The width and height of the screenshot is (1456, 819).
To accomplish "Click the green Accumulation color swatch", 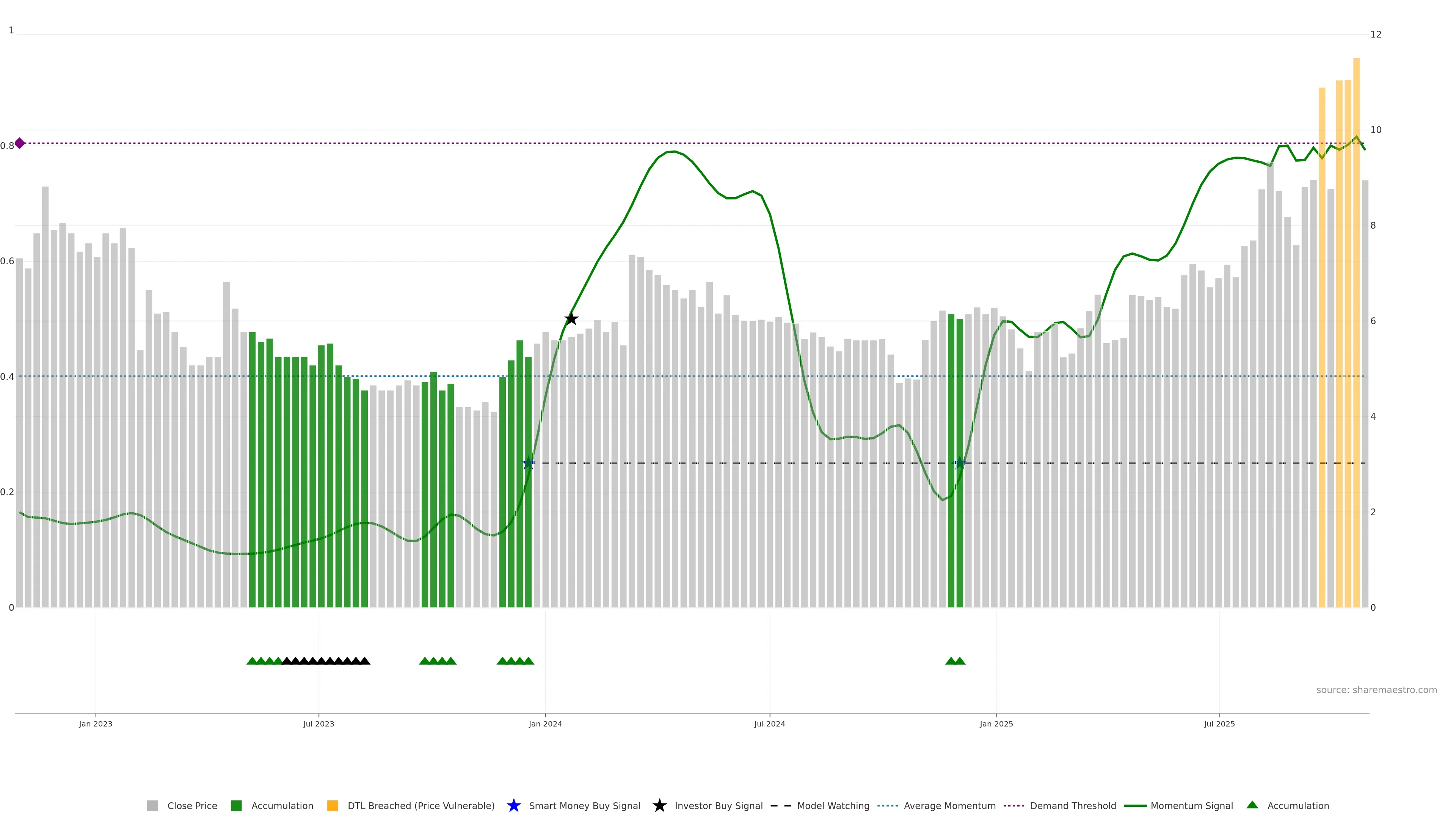I will (x=236, y=805).
